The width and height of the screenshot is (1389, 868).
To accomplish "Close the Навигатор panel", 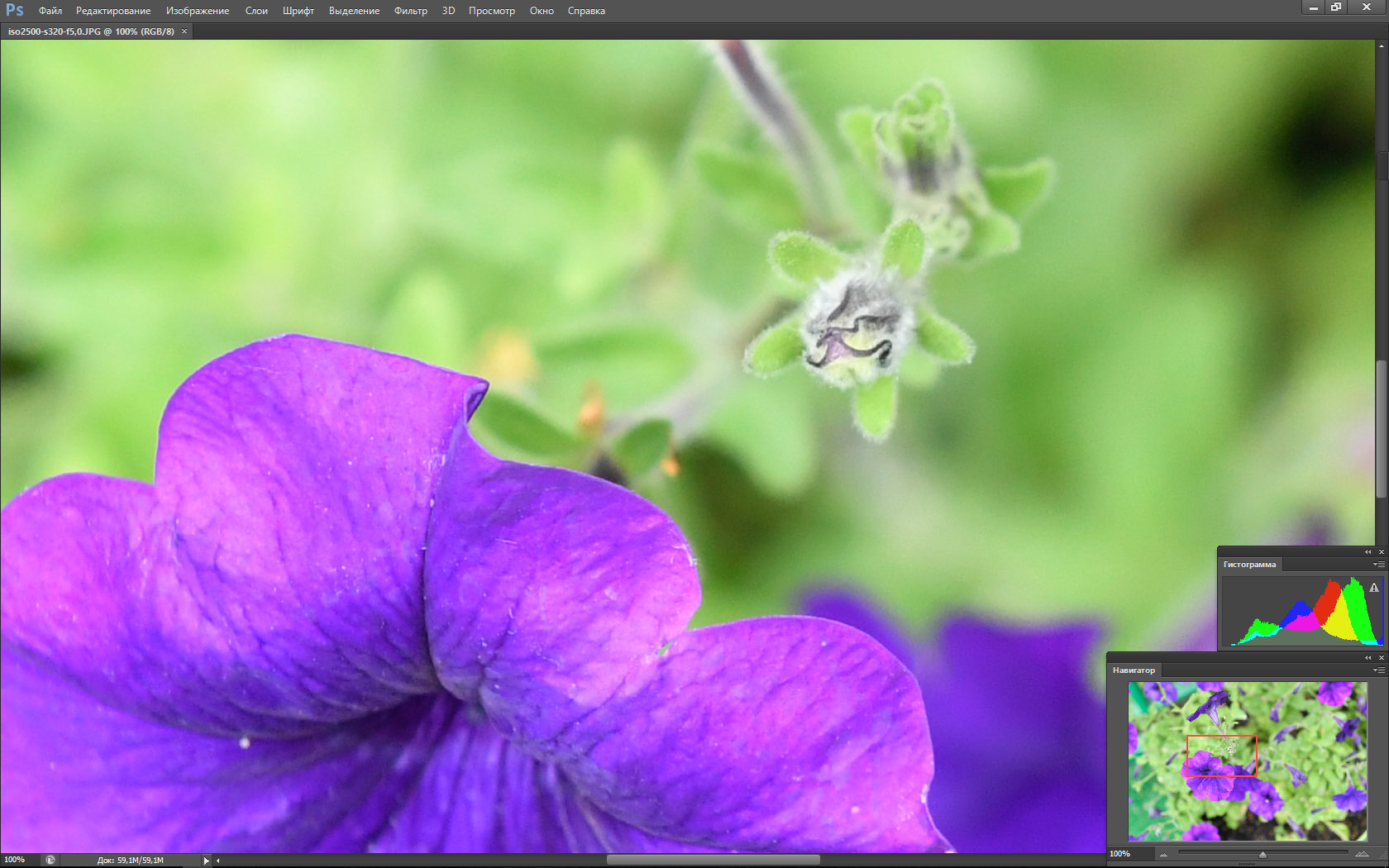I will pos(1381,657).
